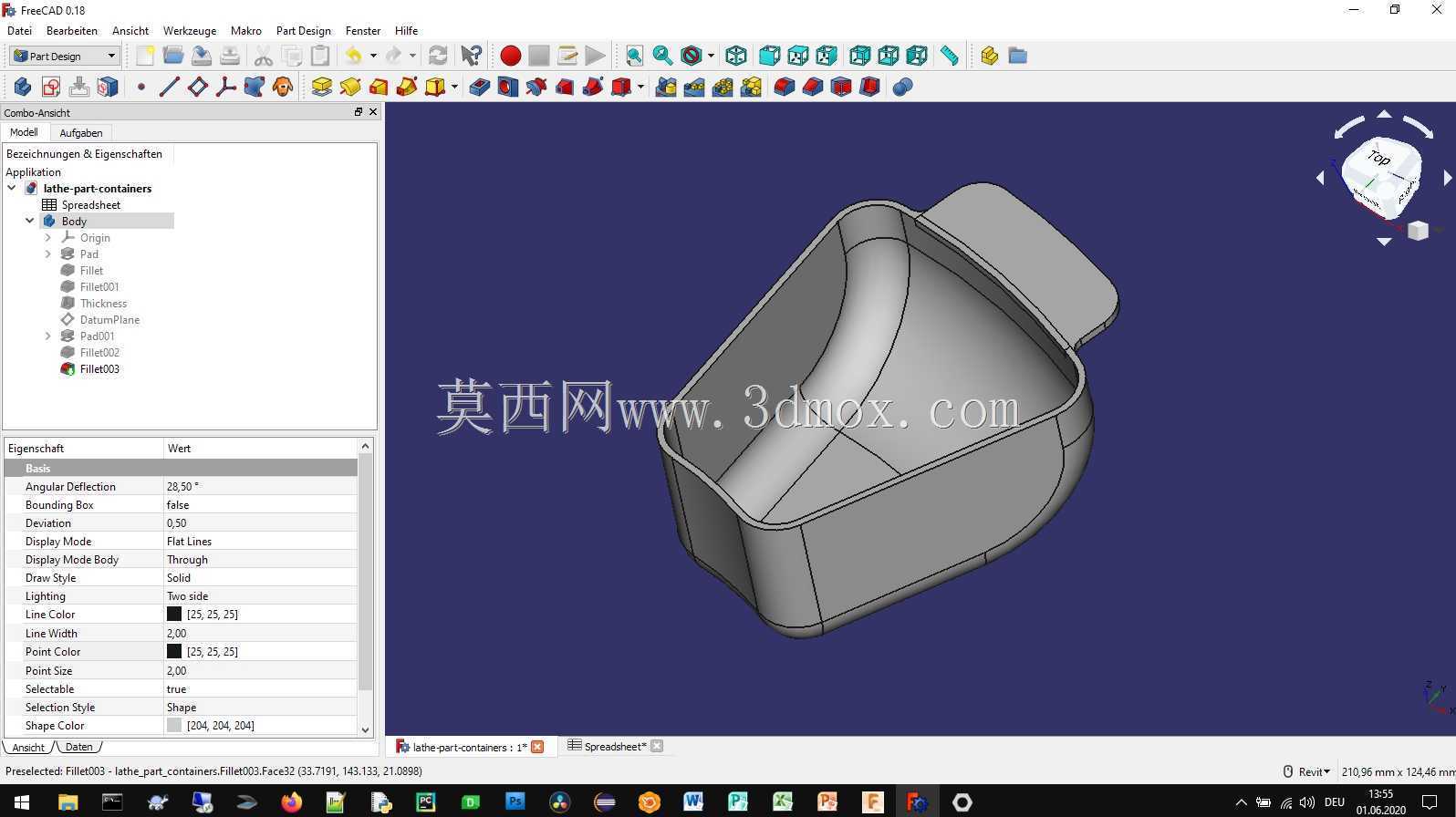The height and width of the screenshot is (817, 1456).
Task: Select the datum plane tool
Action: 197,87
